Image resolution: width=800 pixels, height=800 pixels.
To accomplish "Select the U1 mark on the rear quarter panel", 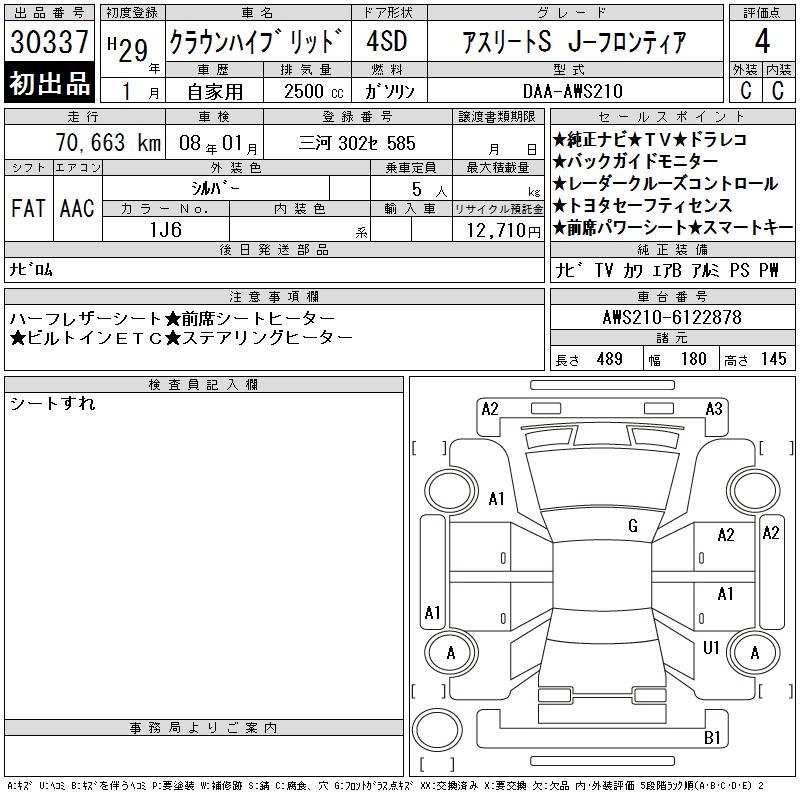I will click(x=711, y=647).
